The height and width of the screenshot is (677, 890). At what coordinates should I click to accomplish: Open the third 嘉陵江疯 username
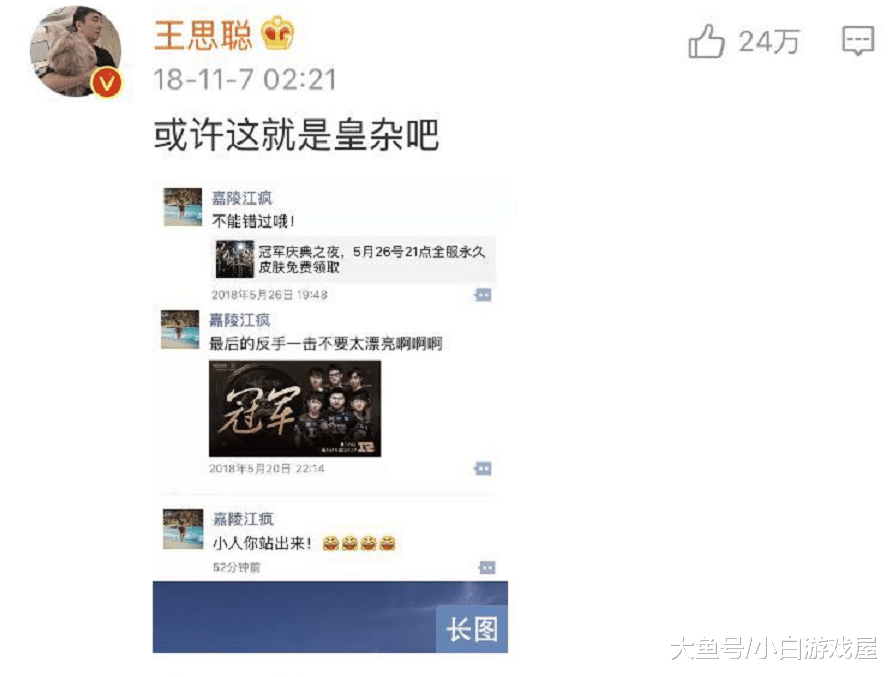tap(243, 519)
